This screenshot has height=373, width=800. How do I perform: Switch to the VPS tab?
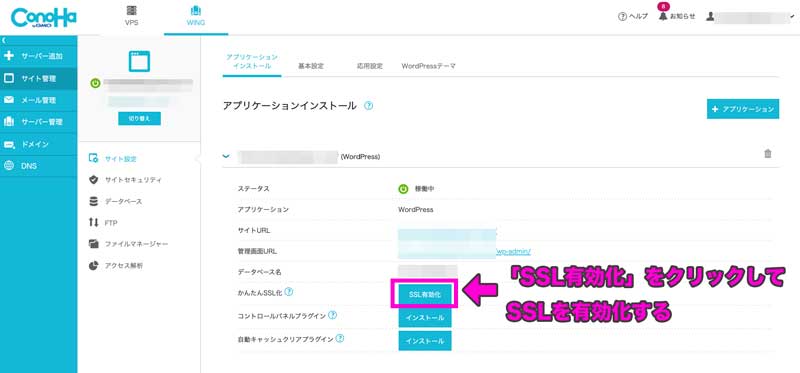click(131, 16)
